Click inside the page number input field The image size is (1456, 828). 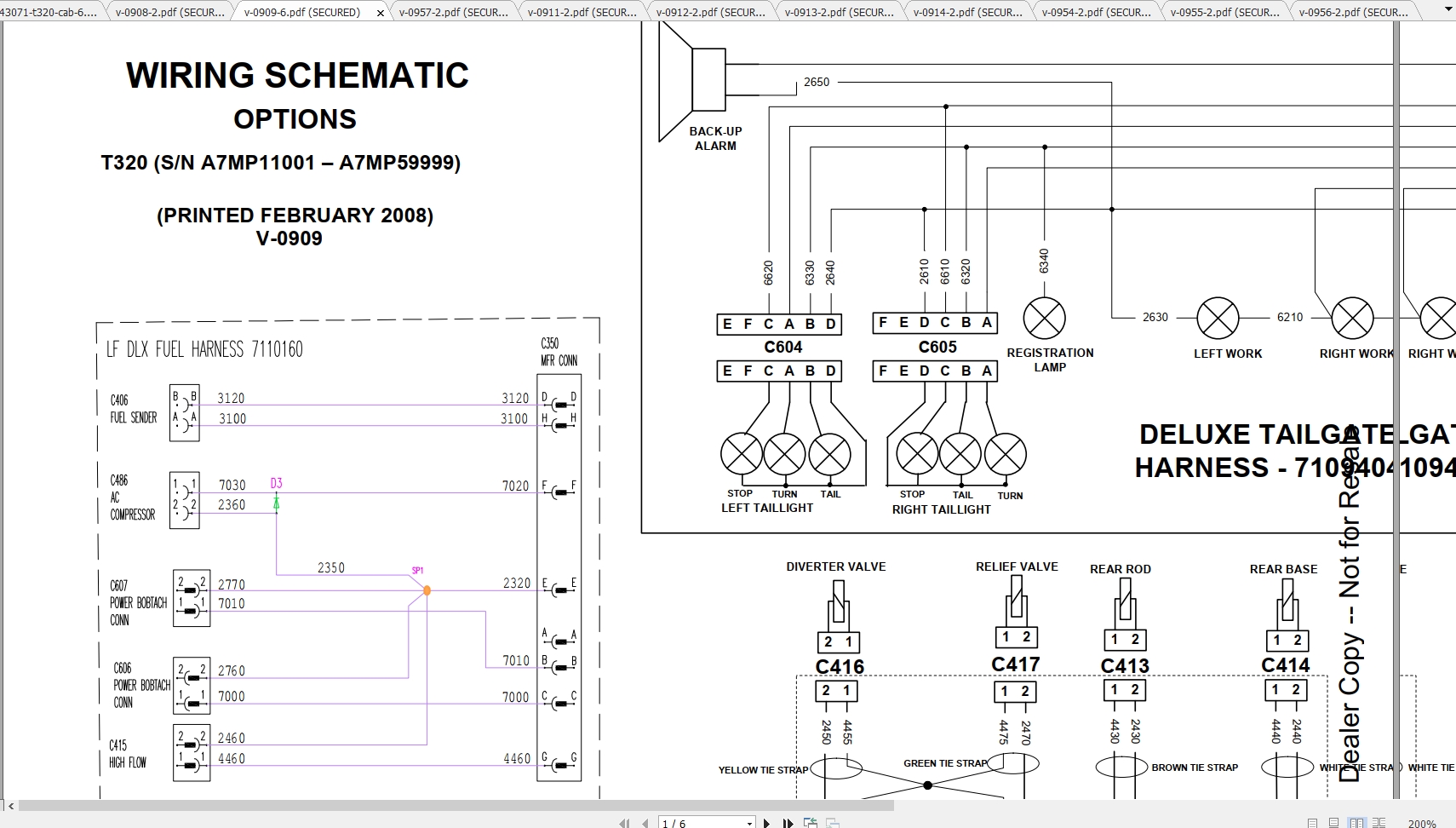(x=690, y=823)
